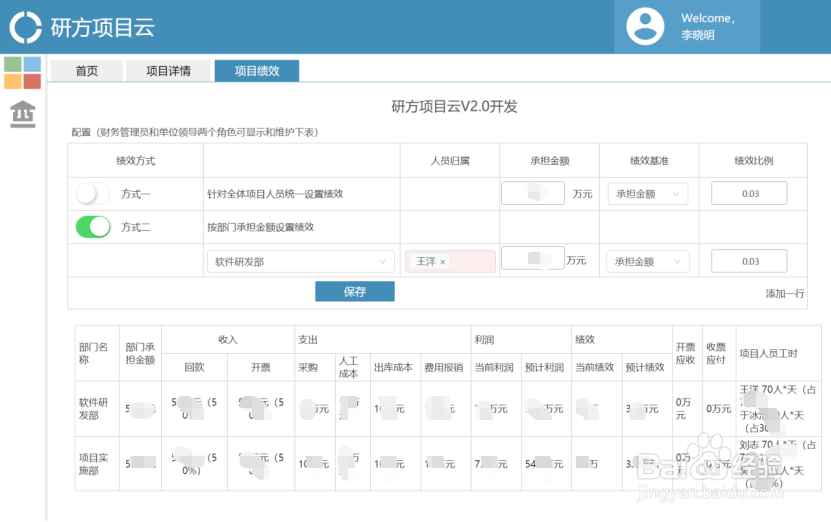Turn off the 方式二 switch
831x522 pixels.
click(x=93, y=227)
